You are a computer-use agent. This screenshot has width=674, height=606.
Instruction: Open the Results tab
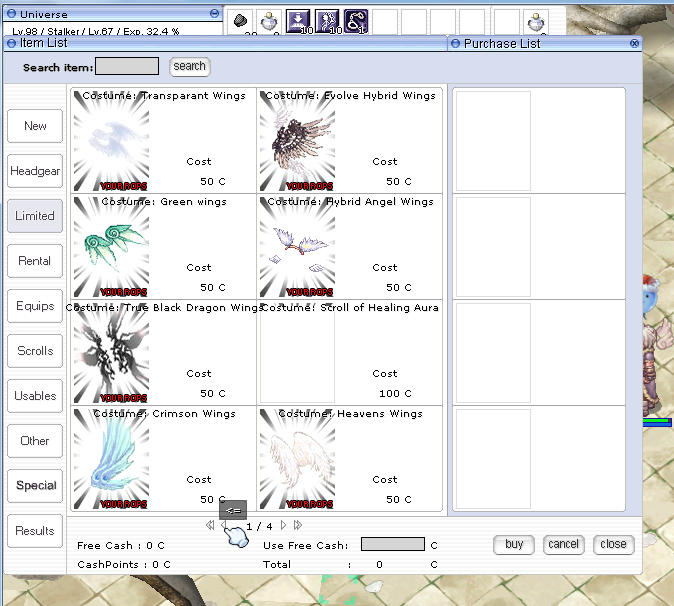(35, 531)
